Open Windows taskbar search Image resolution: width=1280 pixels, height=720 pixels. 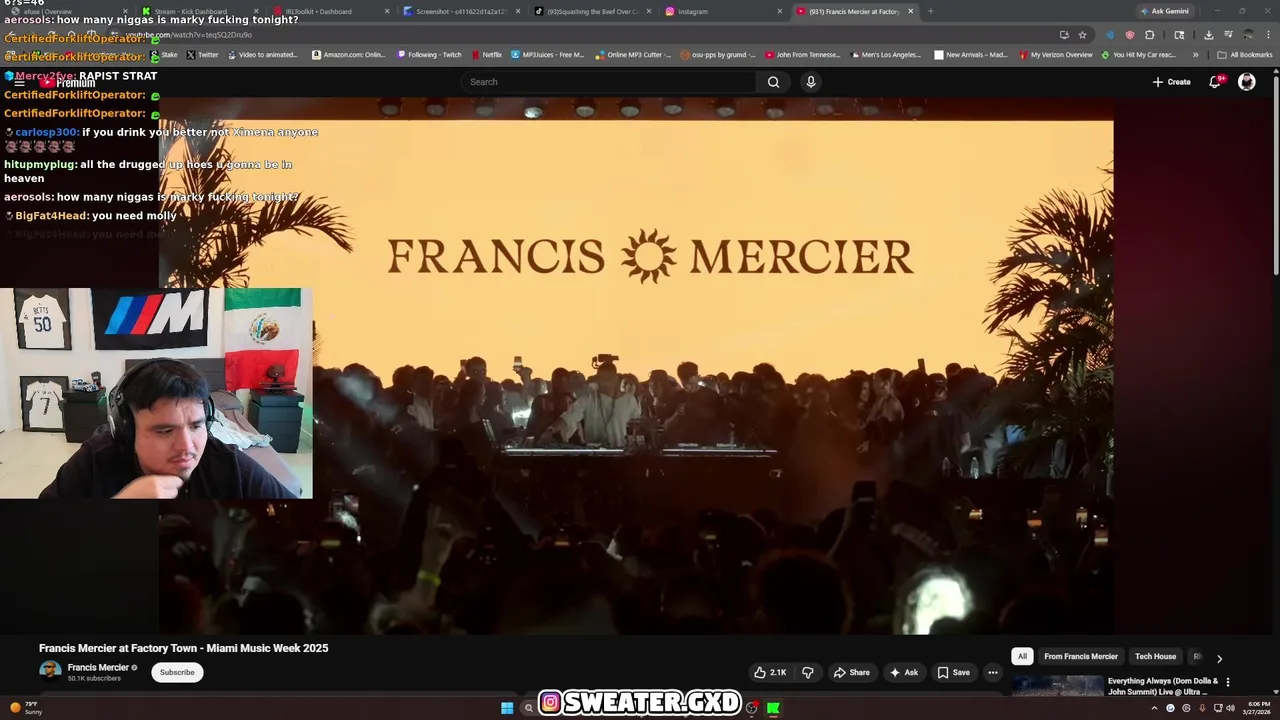pyautogui.click(x=529, y=708)
